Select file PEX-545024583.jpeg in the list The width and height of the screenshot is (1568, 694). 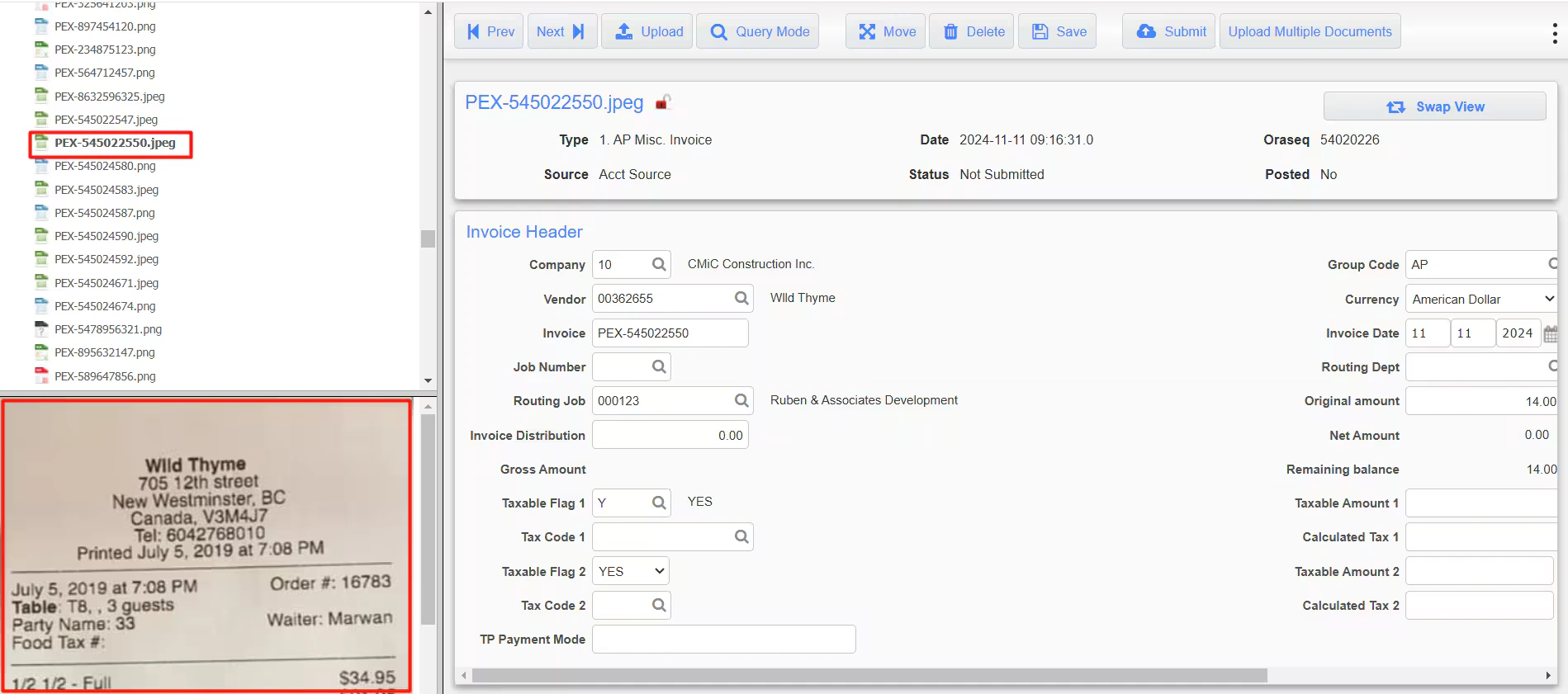pyautogui.click(x=107, y=190)
